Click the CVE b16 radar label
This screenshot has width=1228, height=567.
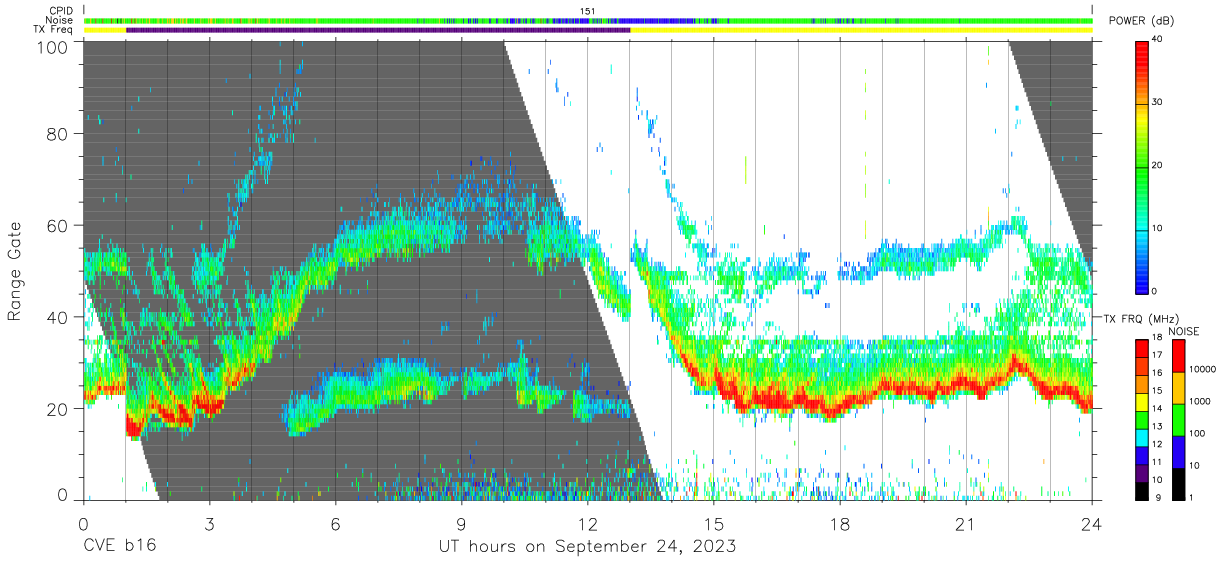point(119,547)
